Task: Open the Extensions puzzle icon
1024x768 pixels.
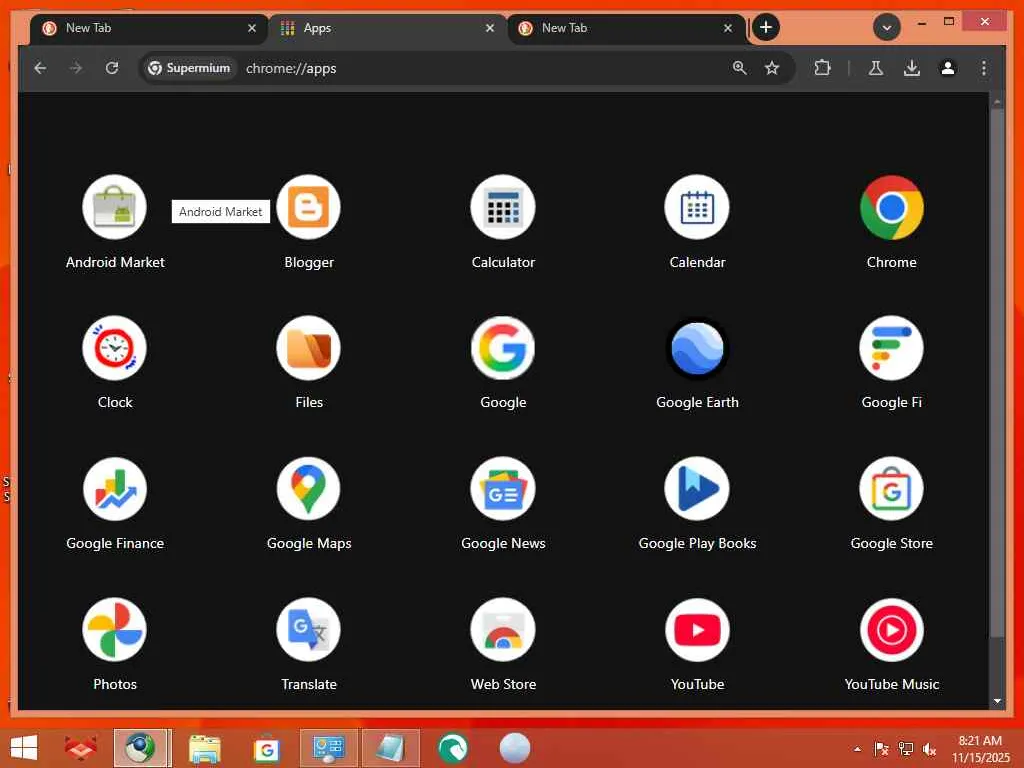Action: point(822,68)
